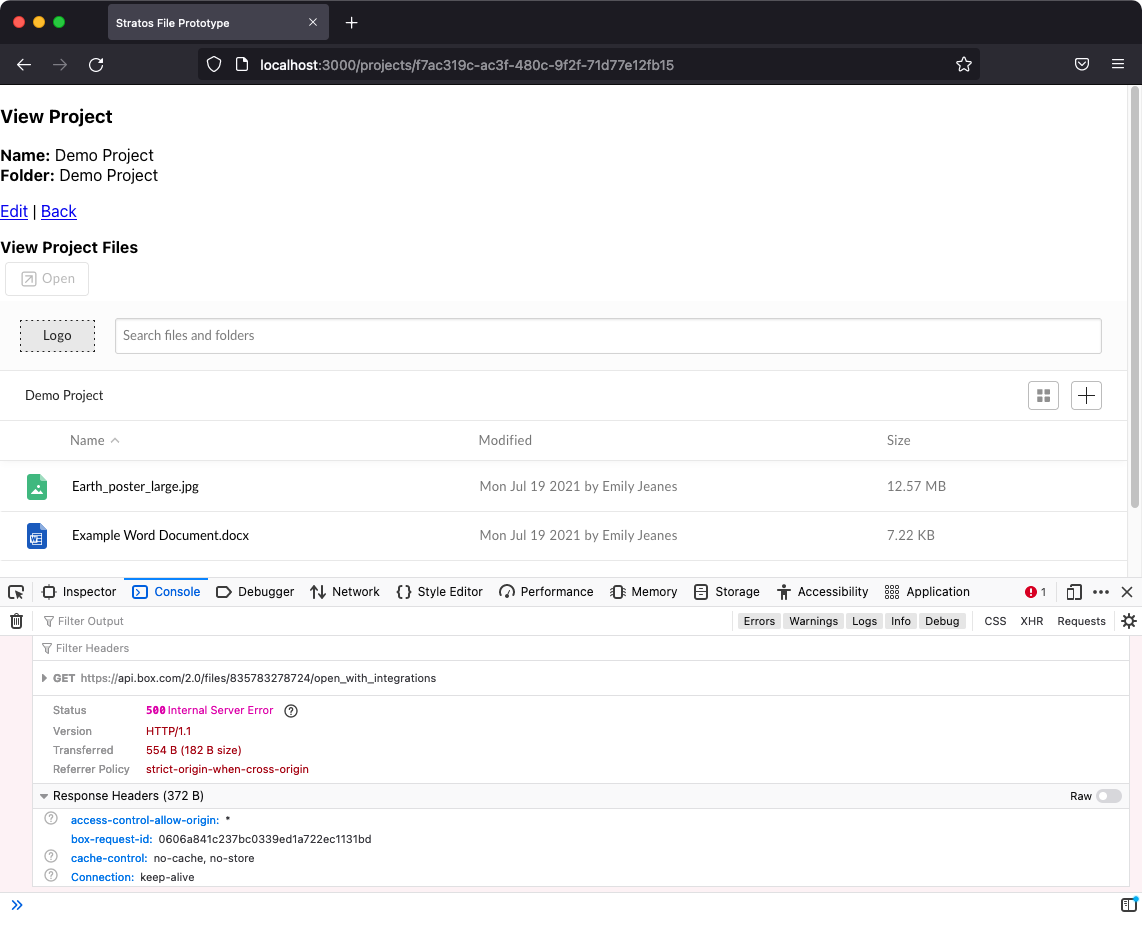Close the developer tools panel
This screenshot has width=1142, height=937.
click(x=1127, y=593)
